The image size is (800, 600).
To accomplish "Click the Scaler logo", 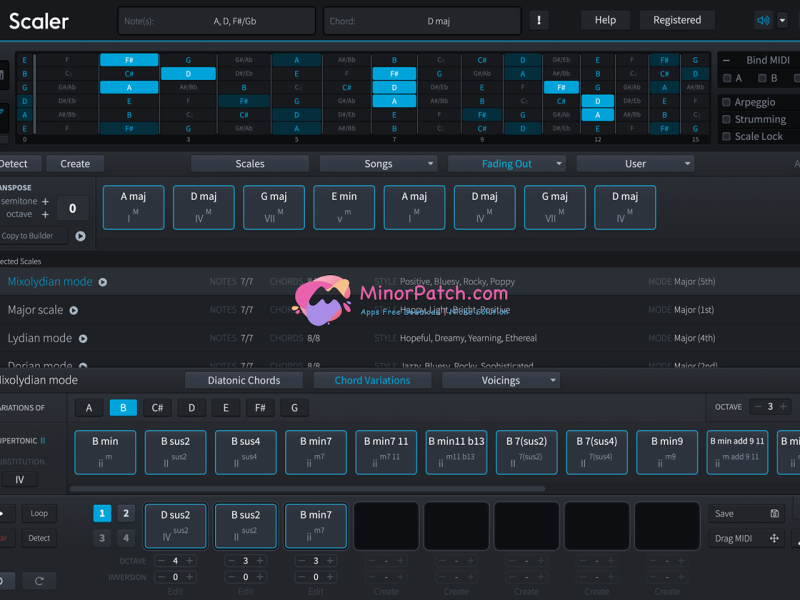I will 39,21.
